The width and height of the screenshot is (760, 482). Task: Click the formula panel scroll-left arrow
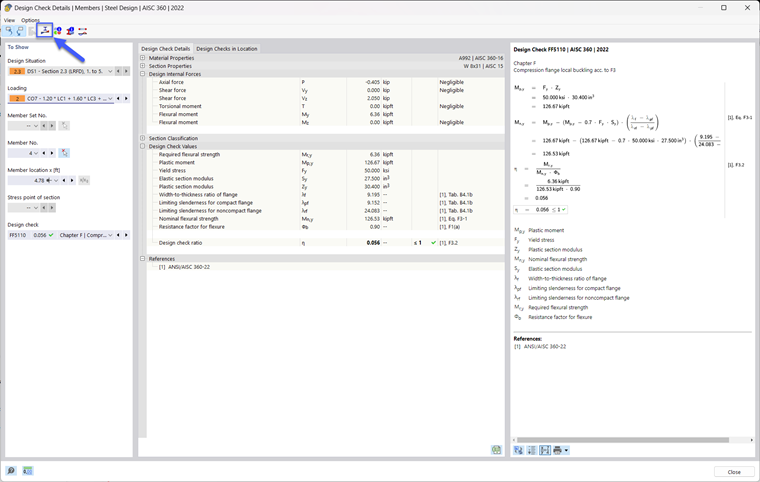pyautogui.click(x=514, y=440)
